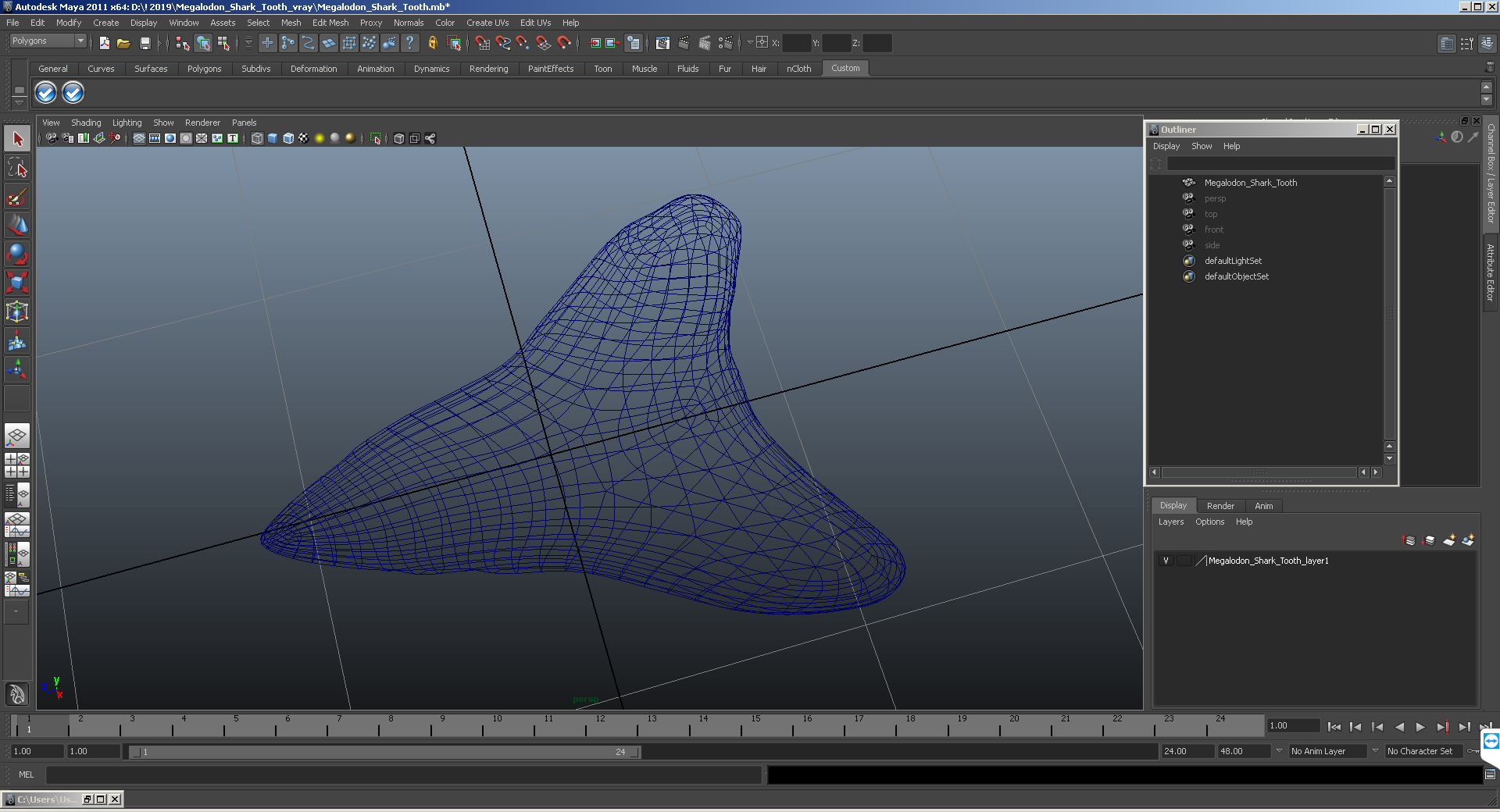1500x812 pixels.
Task: Activate the Move tool cone icon
Action: click(x=17, y=225)
